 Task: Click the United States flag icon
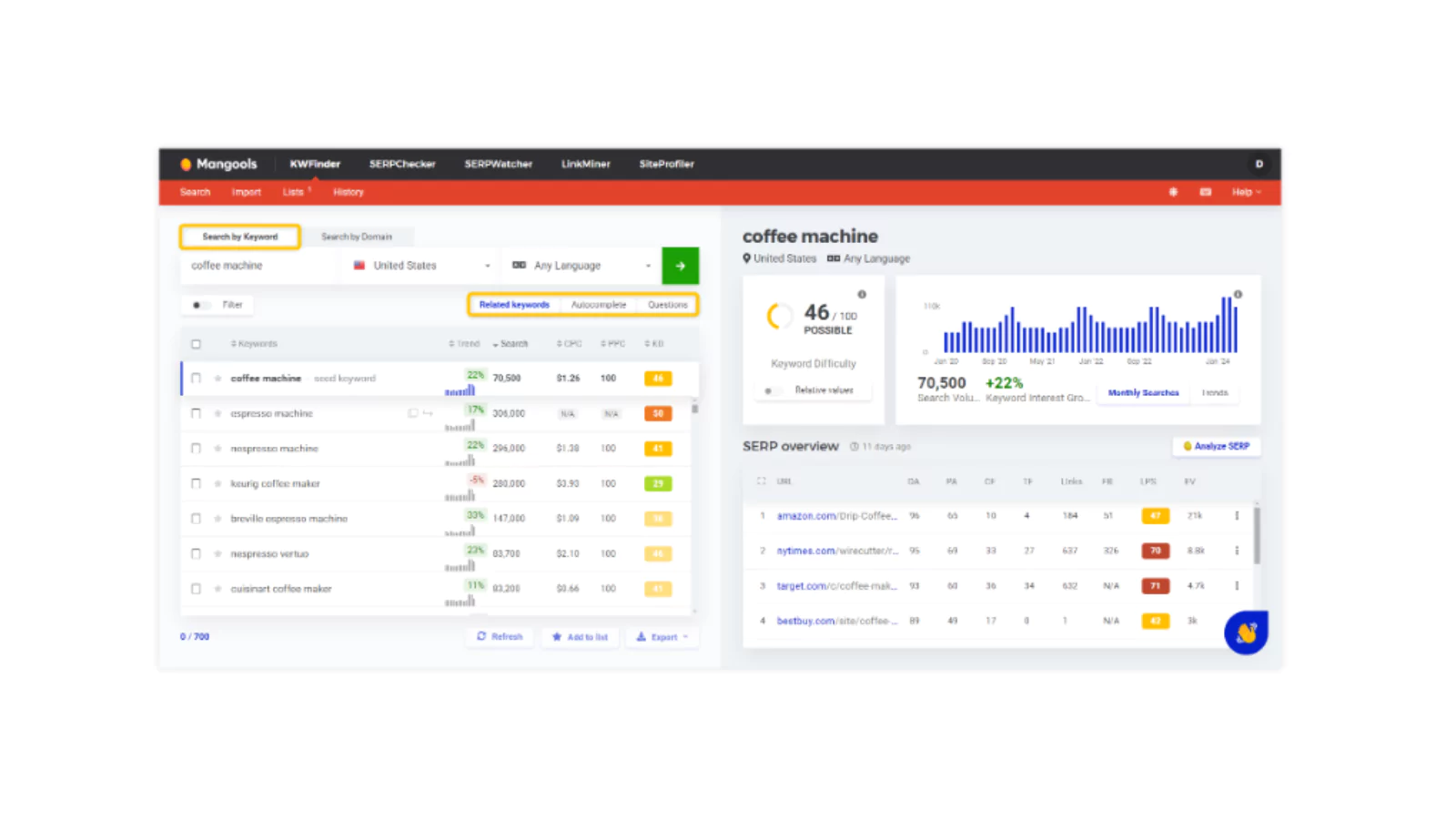point(359,266)
